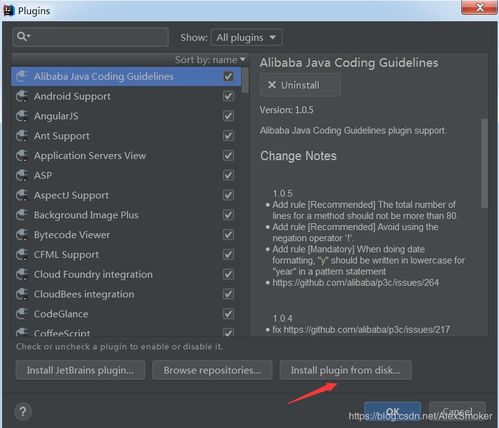Viewport: 499px width, 428px height.
Task: Expand the Sort by name dropdown
Action: 210,60
